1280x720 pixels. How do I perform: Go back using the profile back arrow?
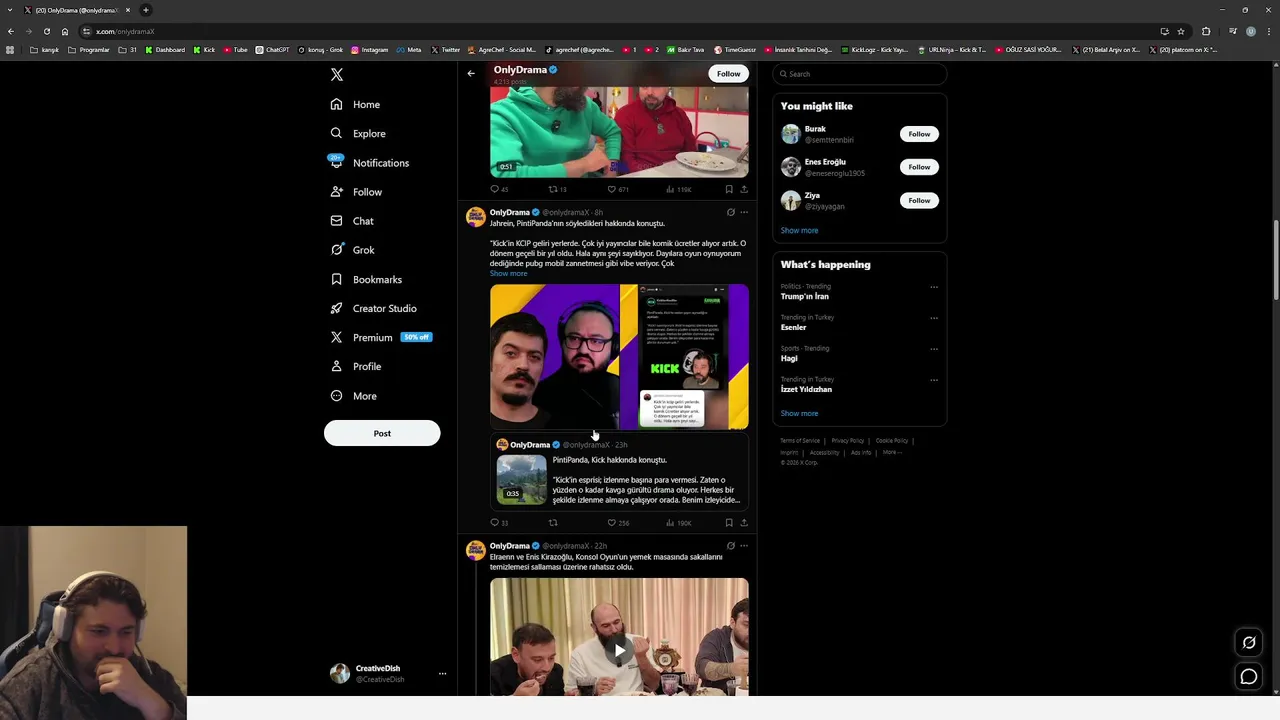pos(471,73)
